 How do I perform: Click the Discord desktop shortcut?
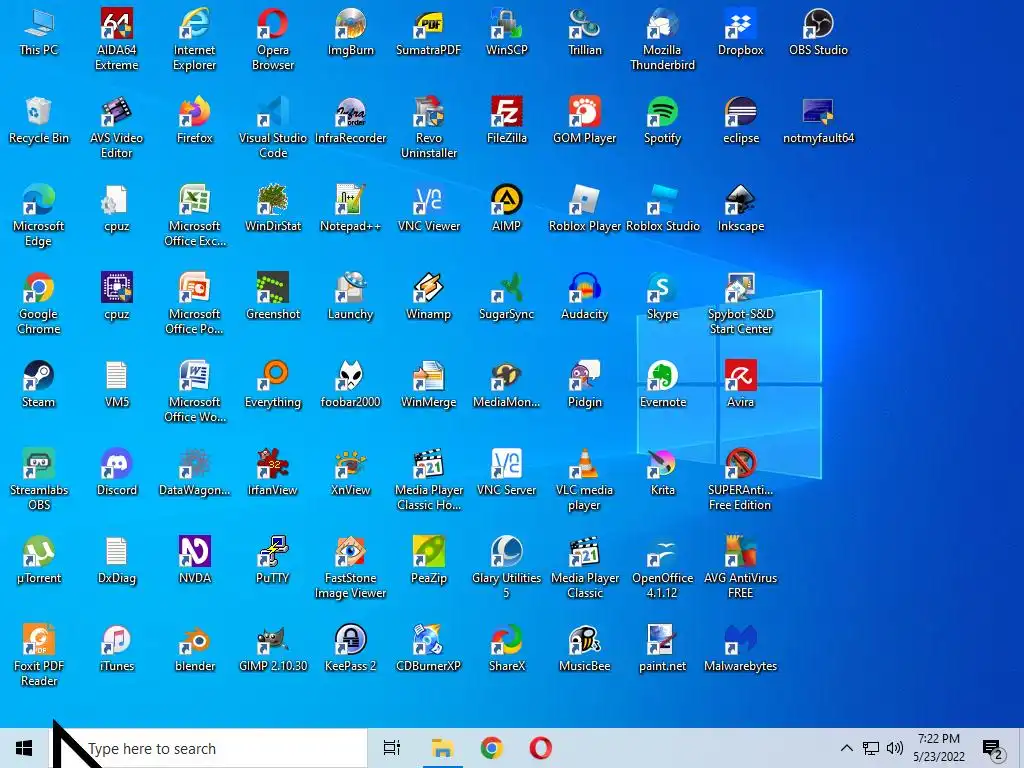(x=117, y=473)
